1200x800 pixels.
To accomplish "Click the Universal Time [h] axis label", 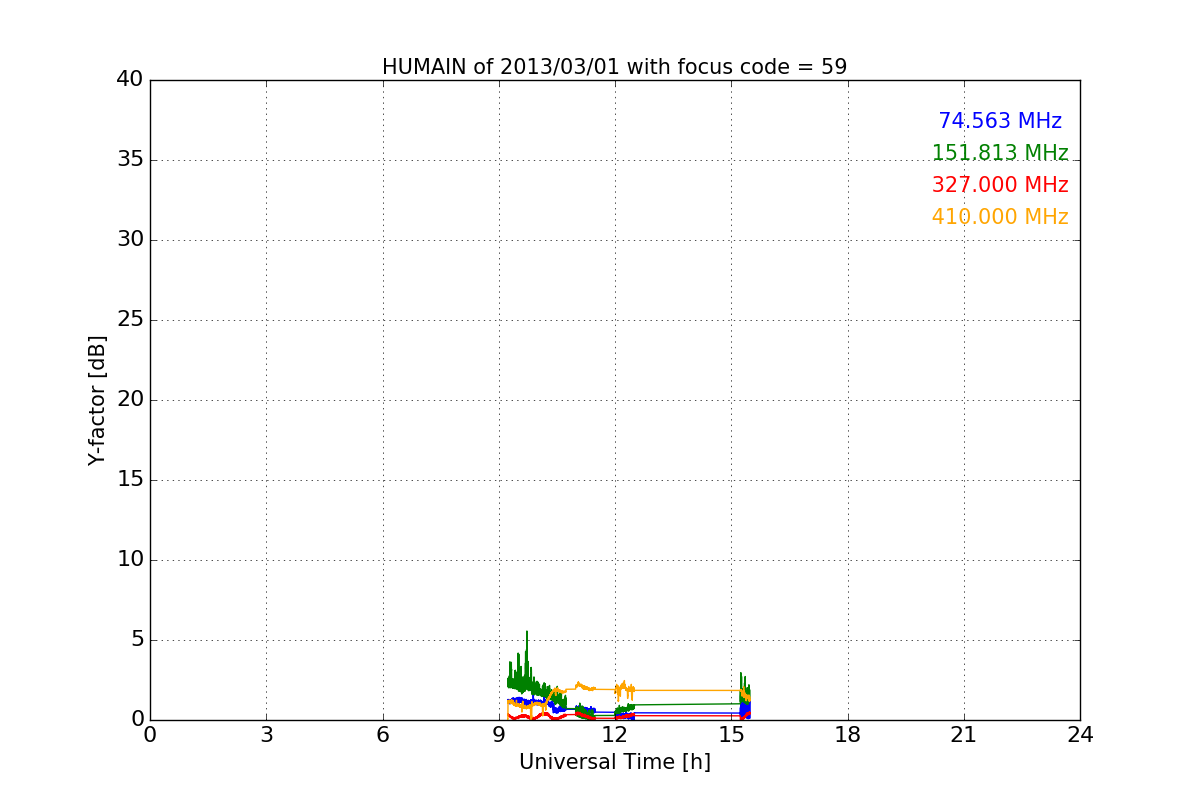I will coord(615,762).
